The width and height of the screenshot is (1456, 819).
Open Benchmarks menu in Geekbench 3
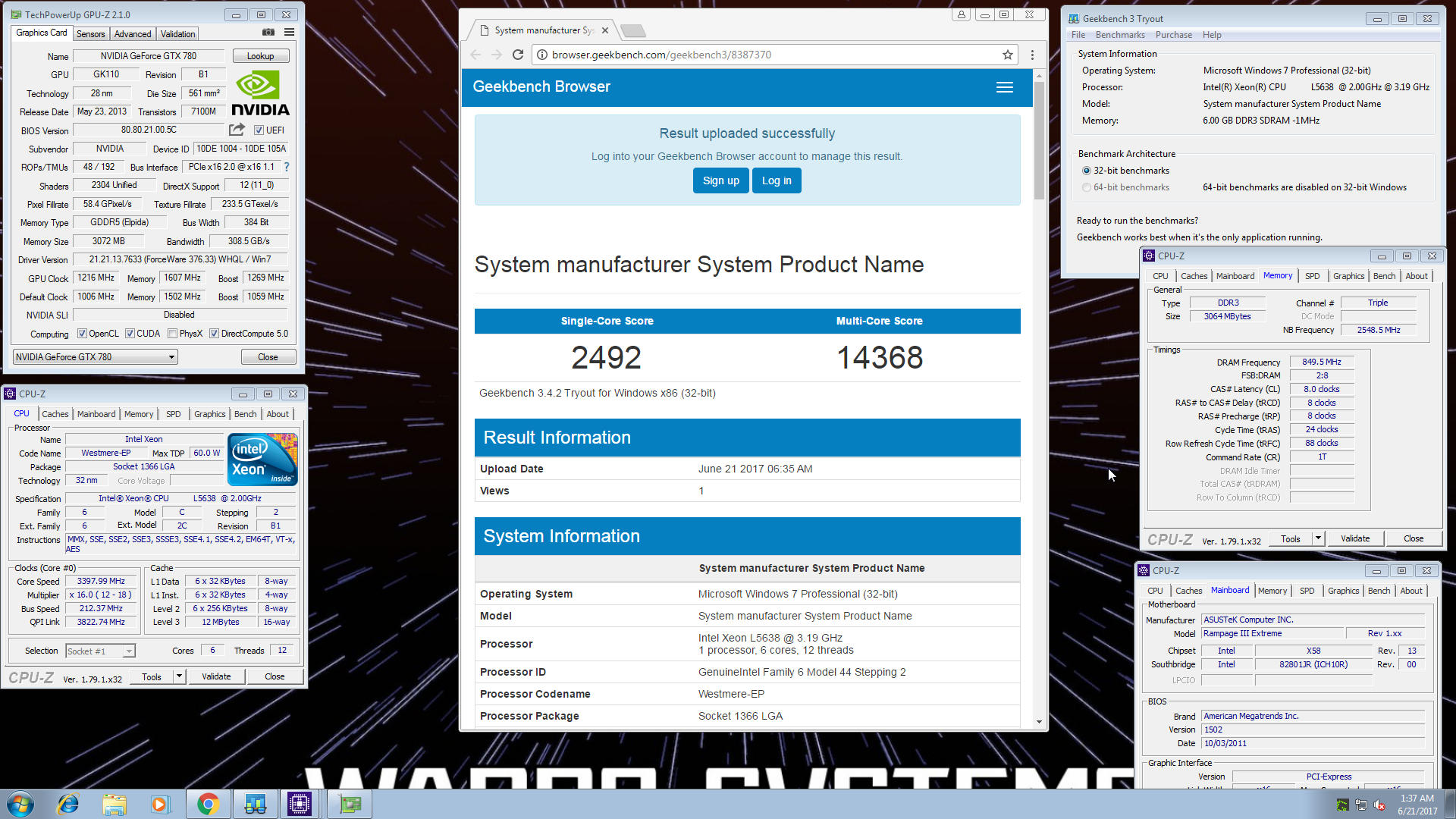[1120, 35]
